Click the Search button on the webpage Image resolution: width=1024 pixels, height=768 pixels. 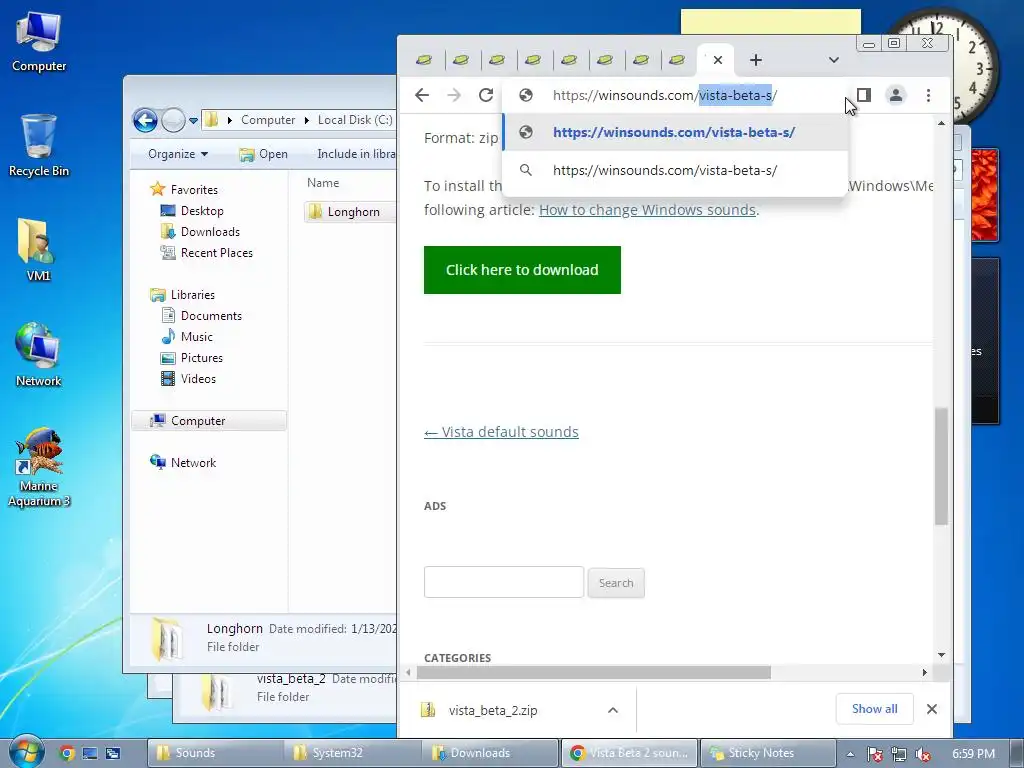point(616,583)
